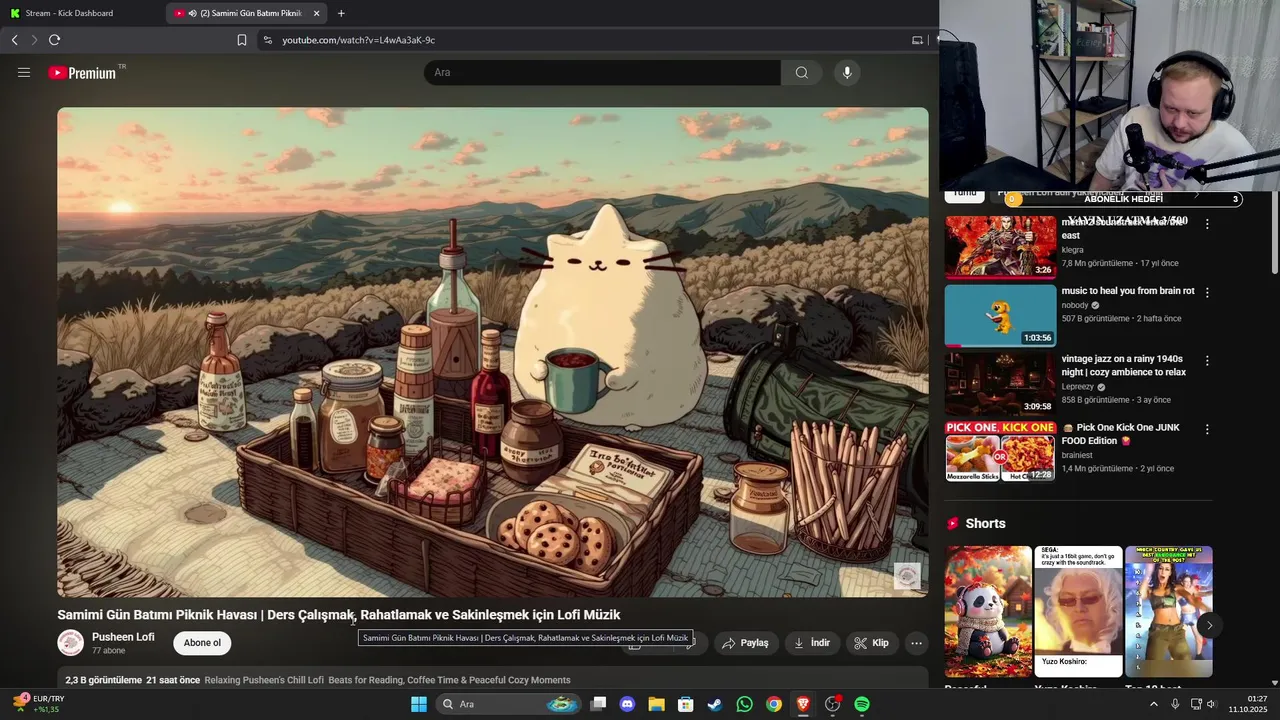
Task: Click the lofi video player
Action: (x=492, y=352)
